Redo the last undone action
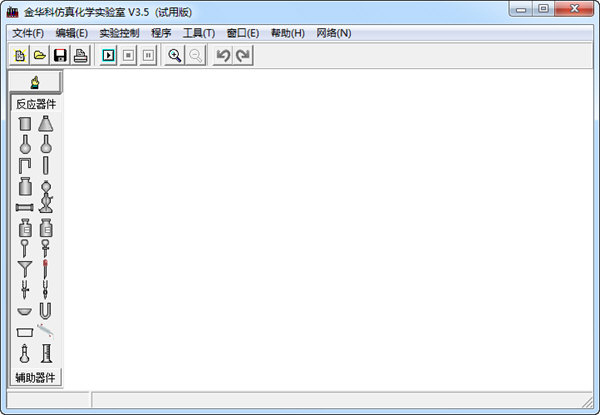600x415 pixels. [x=243, y=56]
